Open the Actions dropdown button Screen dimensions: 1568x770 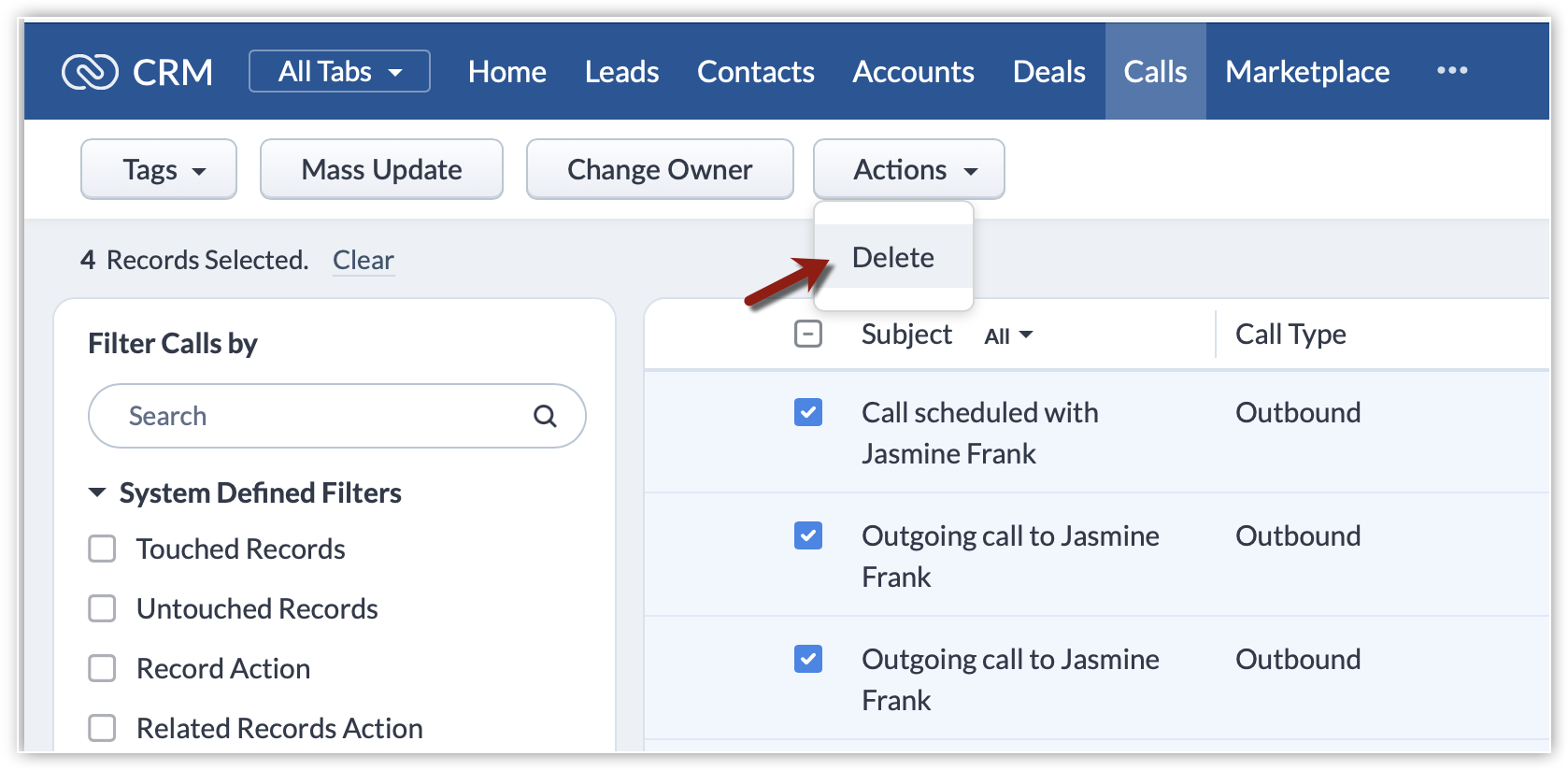click(x=909, y=169)
